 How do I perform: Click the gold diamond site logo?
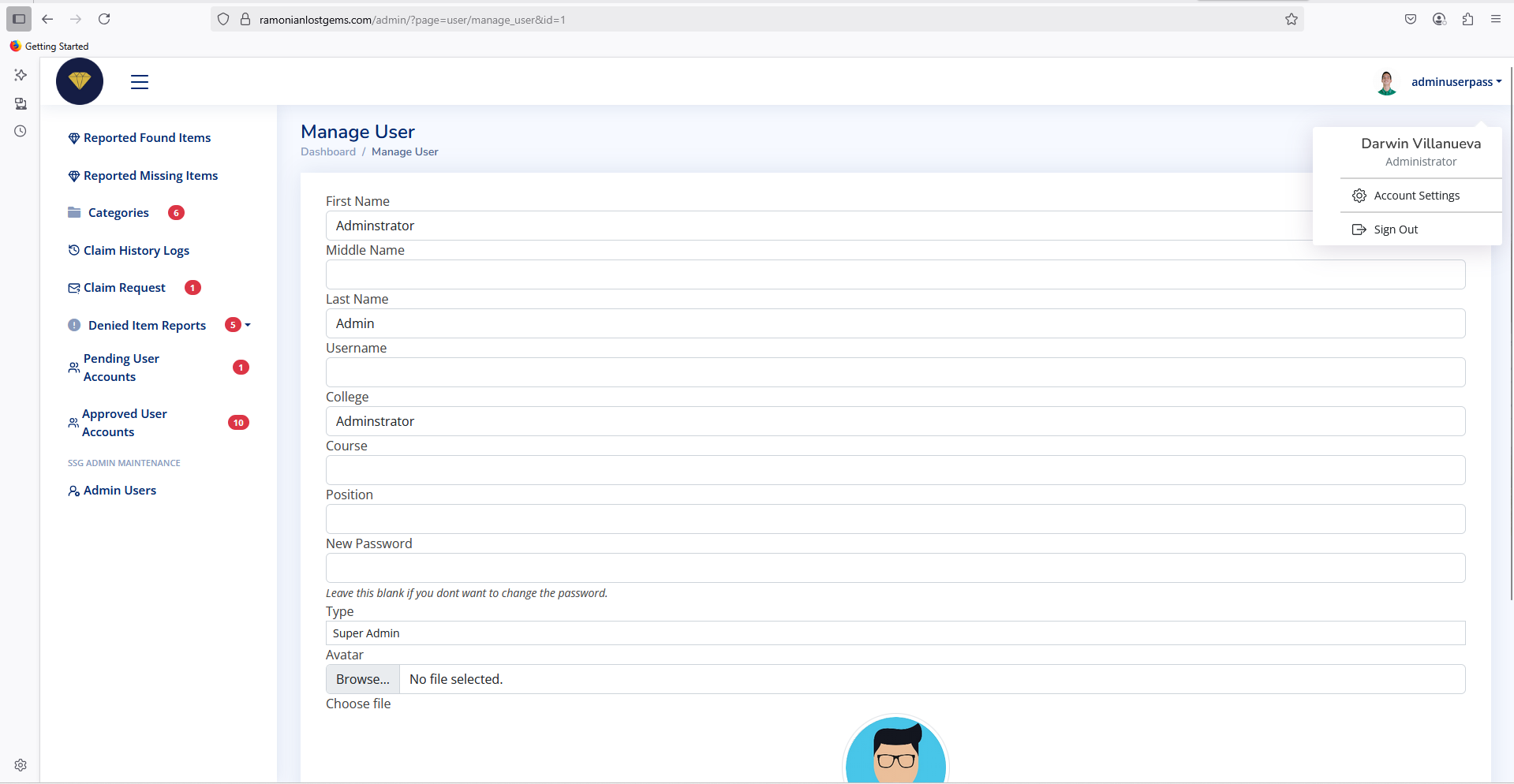80,81
